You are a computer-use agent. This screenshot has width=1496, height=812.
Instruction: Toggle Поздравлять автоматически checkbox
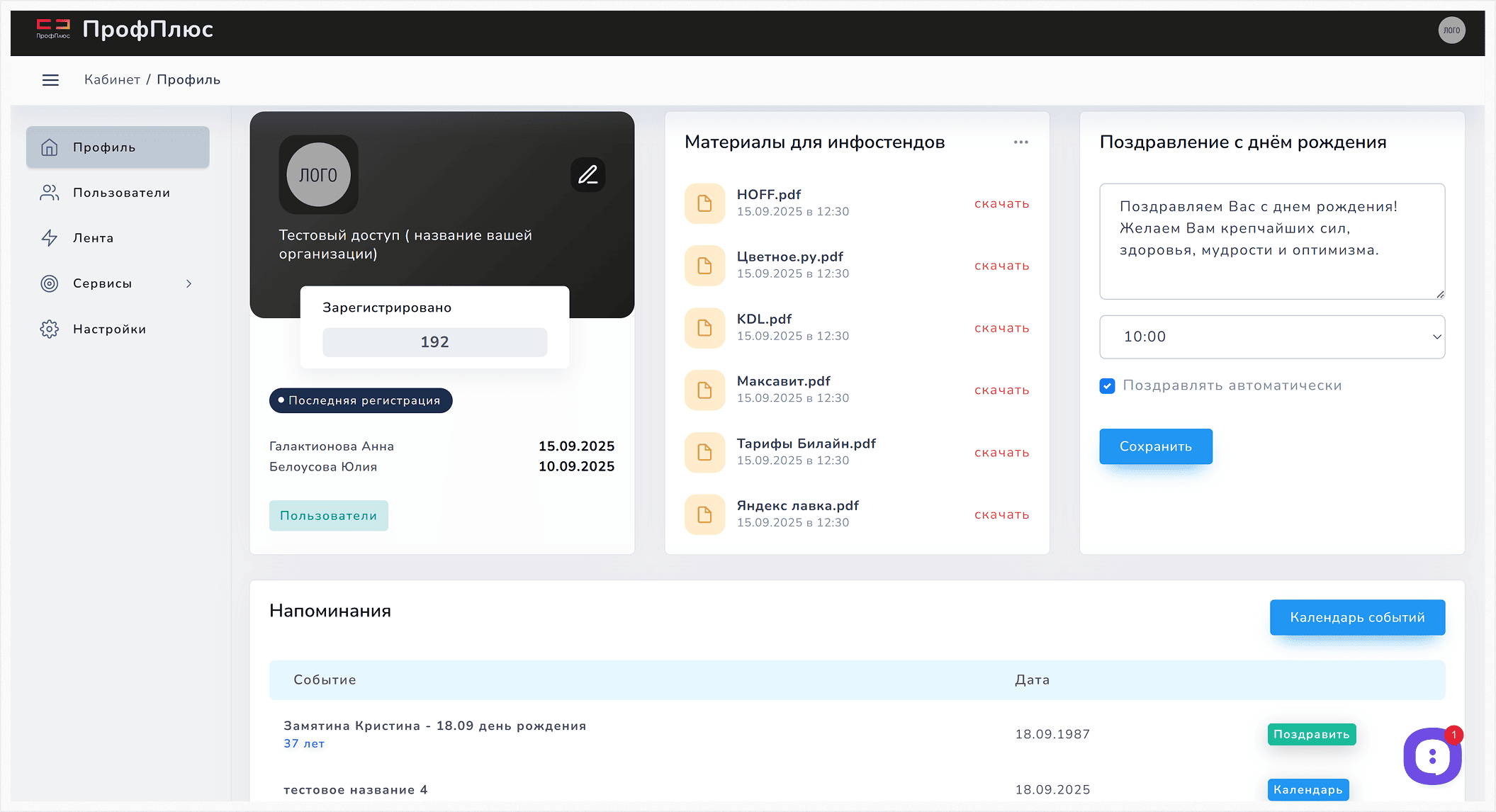click(1107, 386)
